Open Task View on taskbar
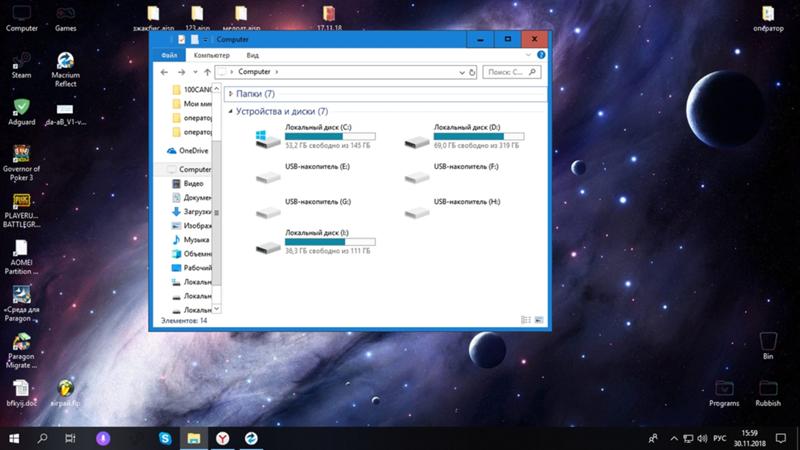Viewport: 800px width, 450px height. [x=70, y=438]
